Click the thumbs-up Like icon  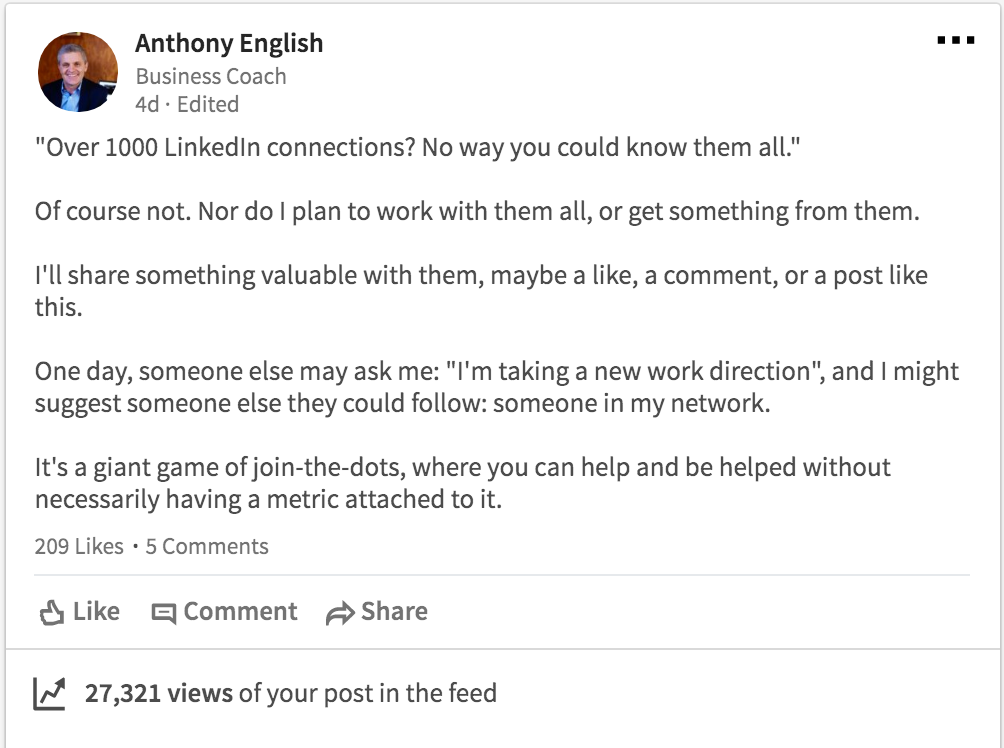coord(51,612)
